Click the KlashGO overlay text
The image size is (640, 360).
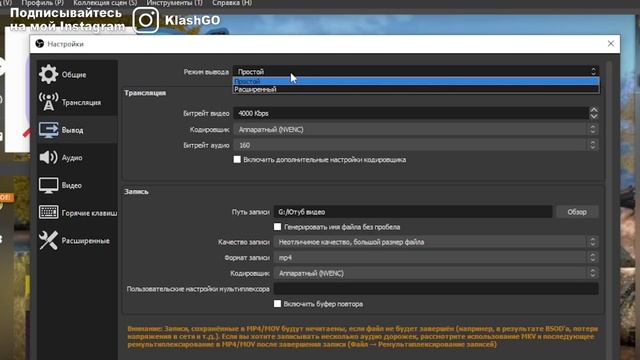tap(192, 20)
